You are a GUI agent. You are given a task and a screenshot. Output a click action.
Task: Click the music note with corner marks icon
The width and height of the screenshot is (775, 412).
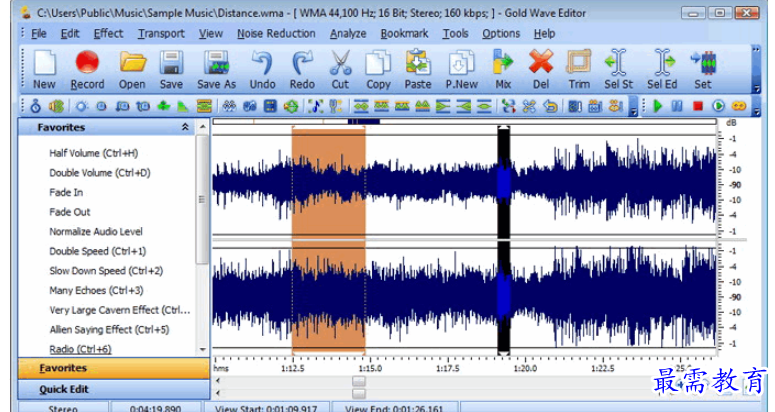point(315,106)
